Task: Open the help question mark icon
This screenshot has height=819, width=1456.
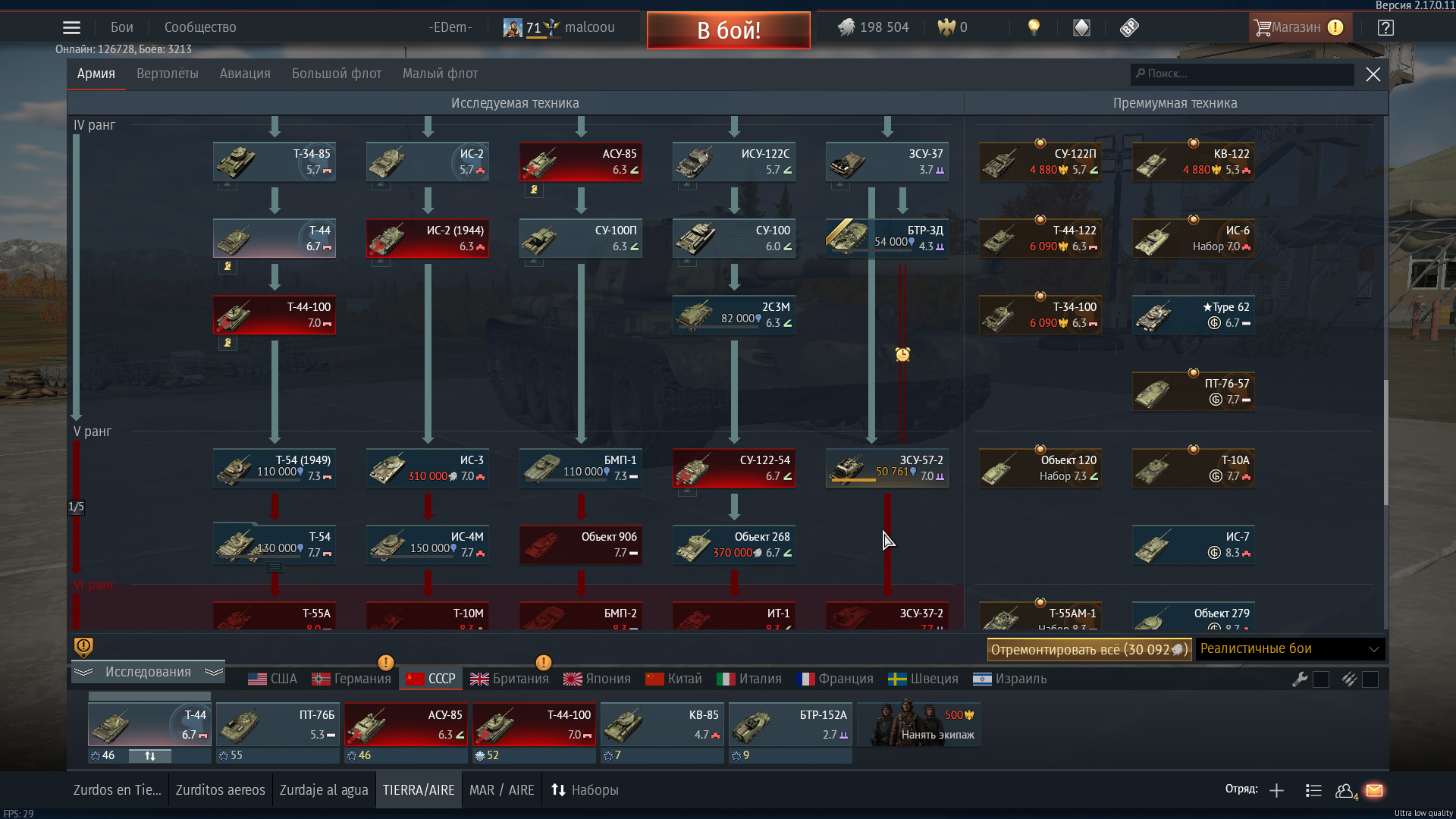Action: click(x=1385, y=28)
